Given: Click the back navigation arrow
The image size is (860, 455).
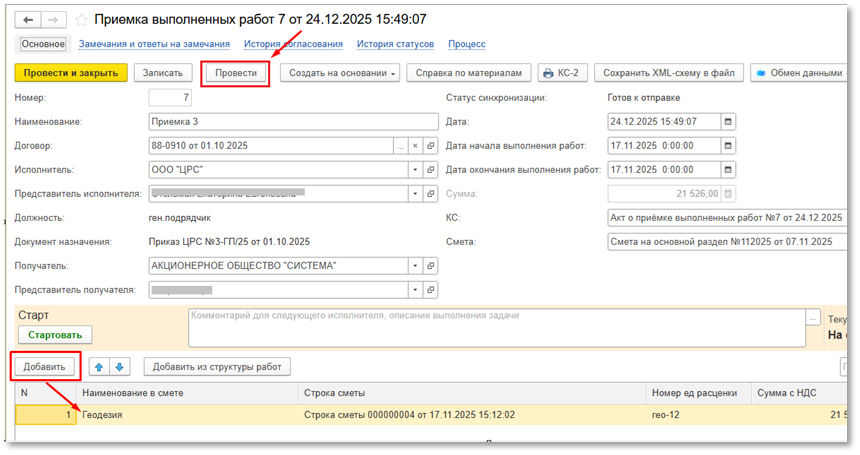Looking at the screenshot, I should tap(27, 19).
